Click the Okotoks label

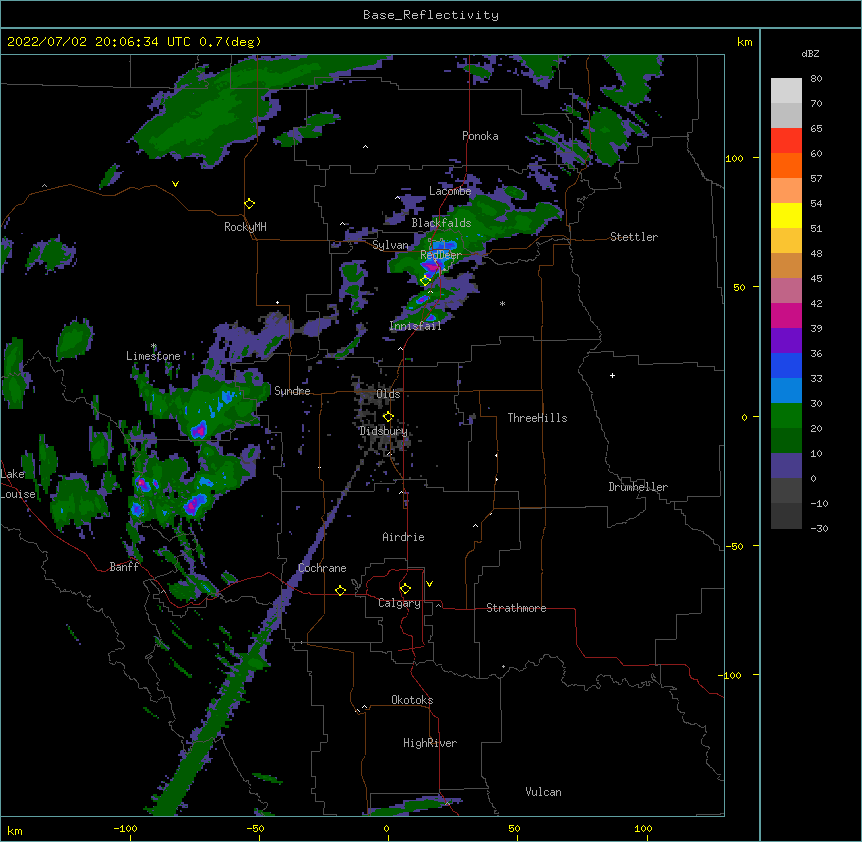point(412,700)
